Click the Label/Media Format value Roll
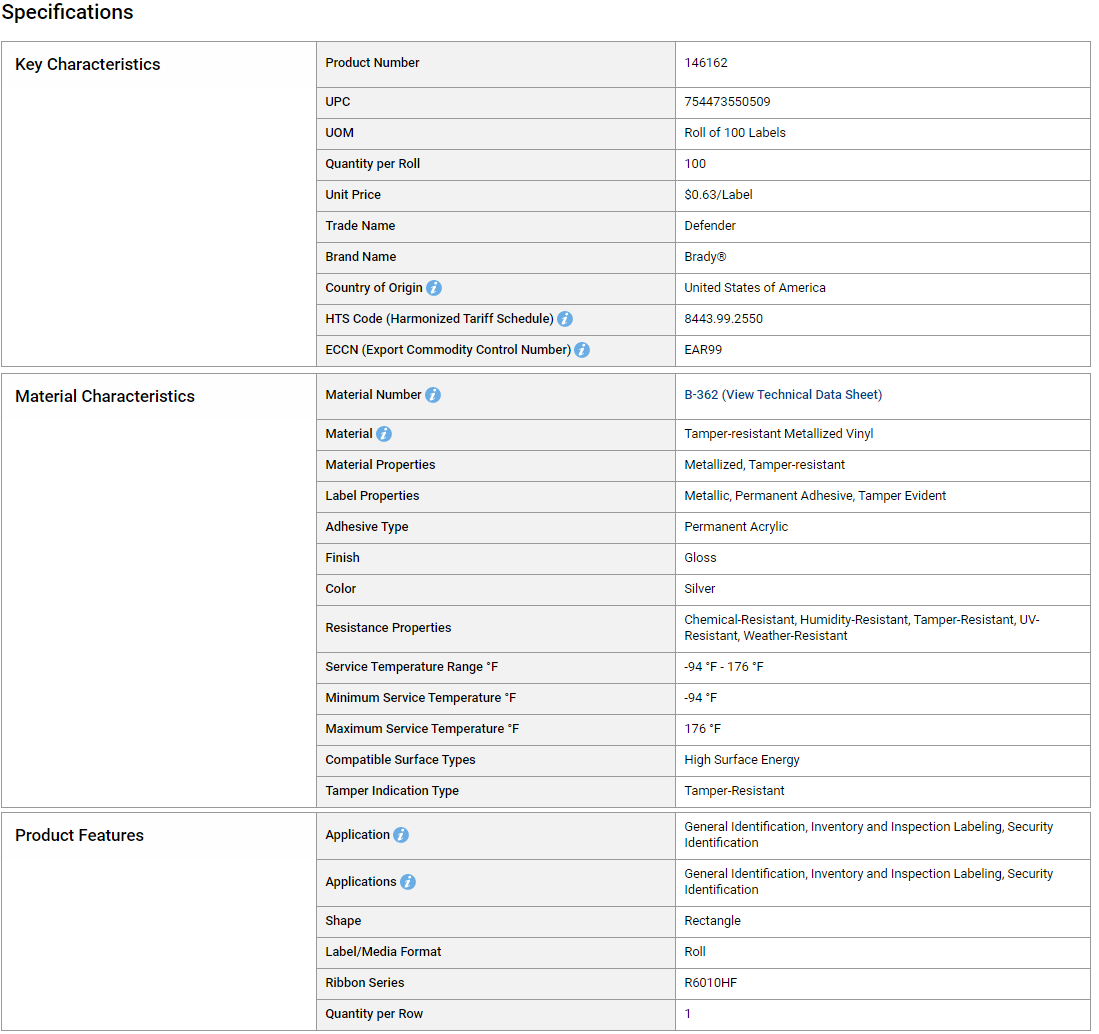1099x1034 pixels. point(695,952)
